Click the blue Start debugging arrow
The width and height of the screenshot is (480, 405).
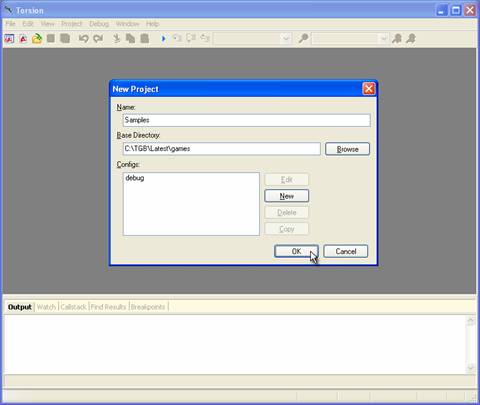click(163, 39)
